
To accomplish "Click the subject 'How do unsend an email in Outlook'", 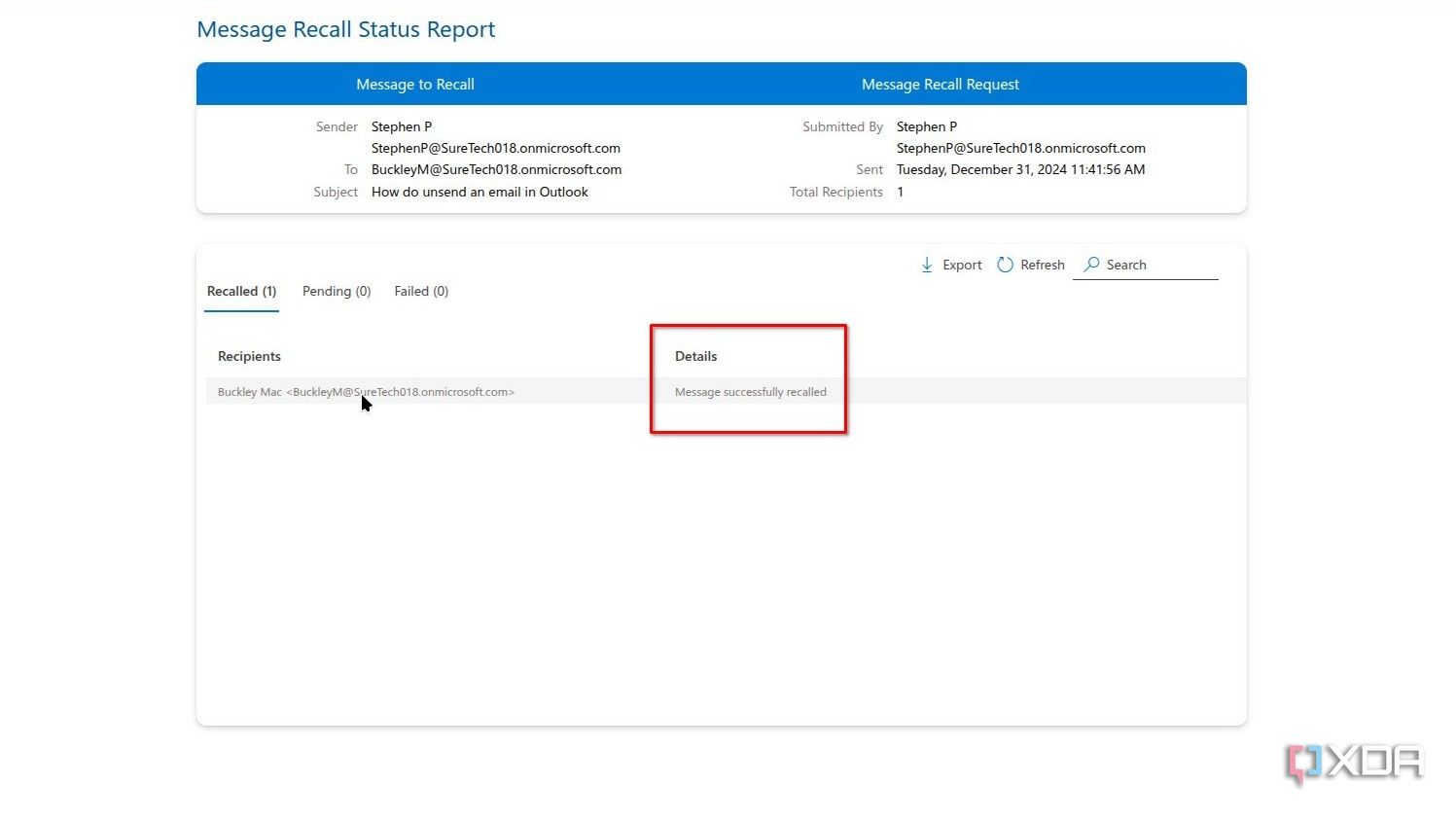I will coord(479,192).
